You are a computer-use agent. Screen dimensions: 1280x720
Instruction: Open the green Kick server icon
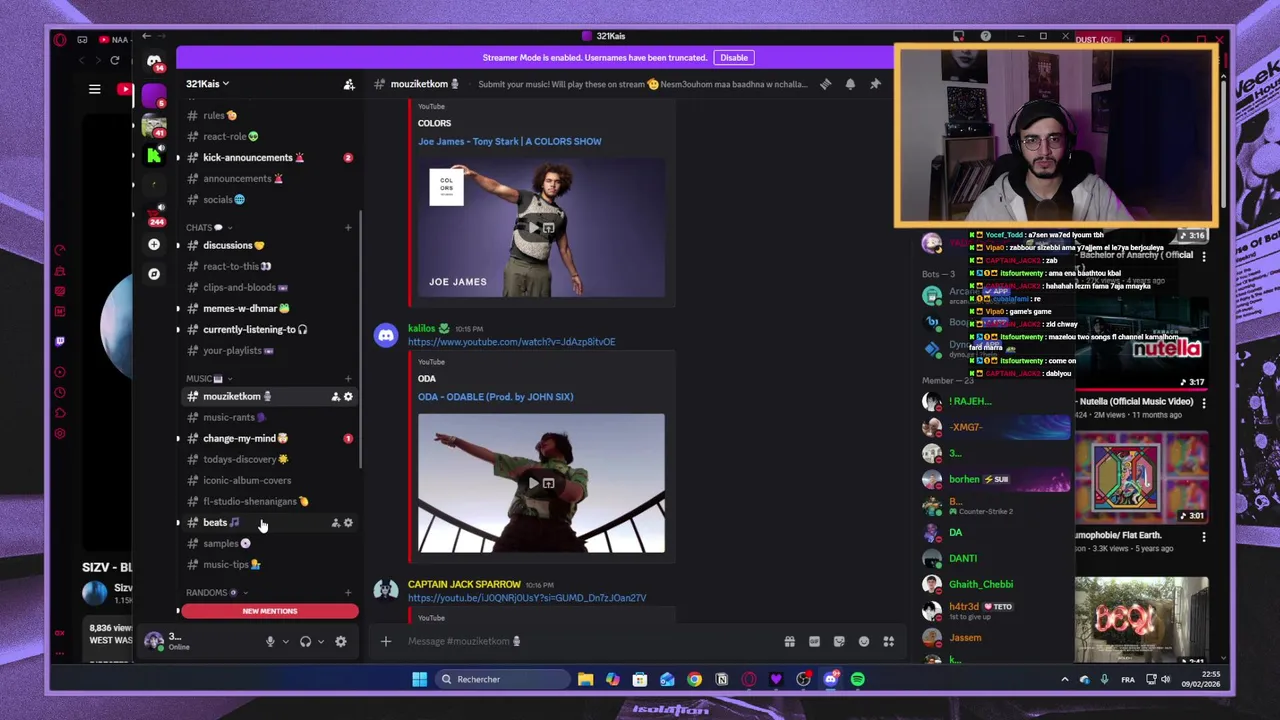(x=154, y=155)
